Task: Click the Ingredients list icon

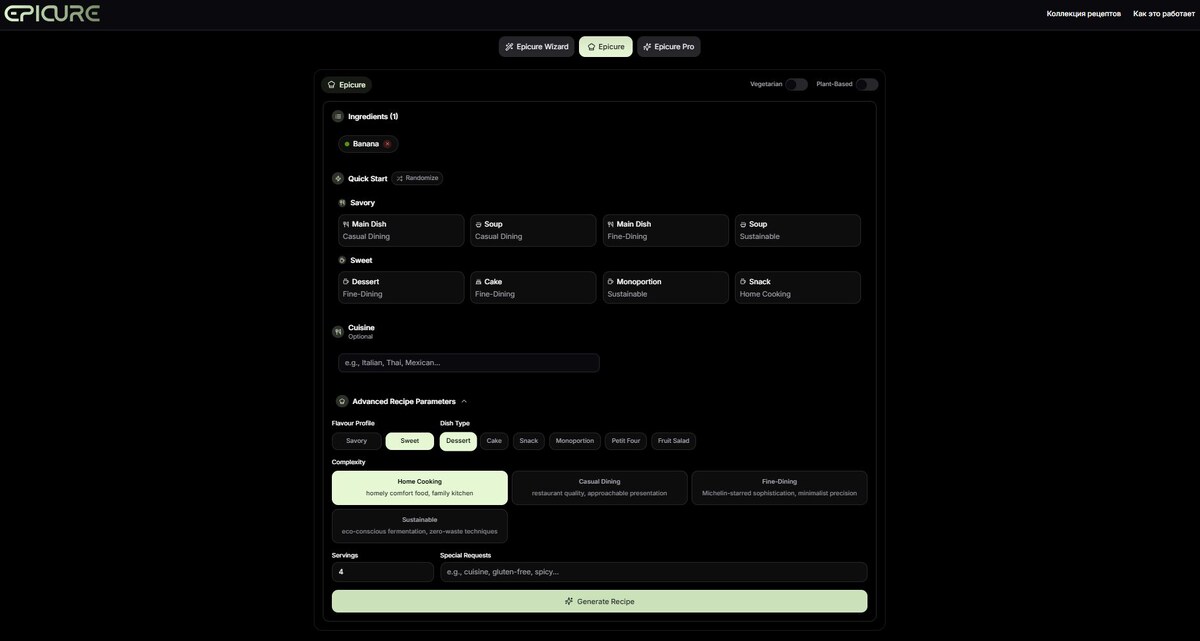Action: [x=338, y=117]
